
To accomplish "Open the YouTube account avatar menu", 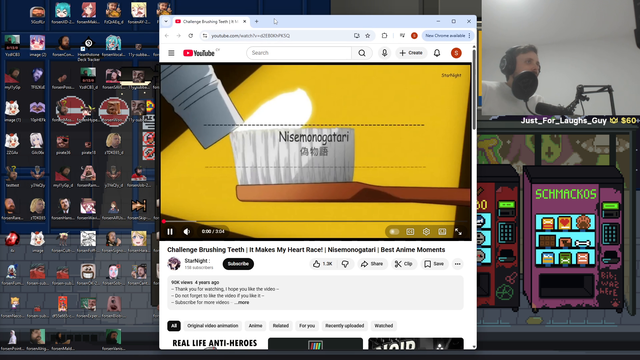I will click(x=456, y=53).
